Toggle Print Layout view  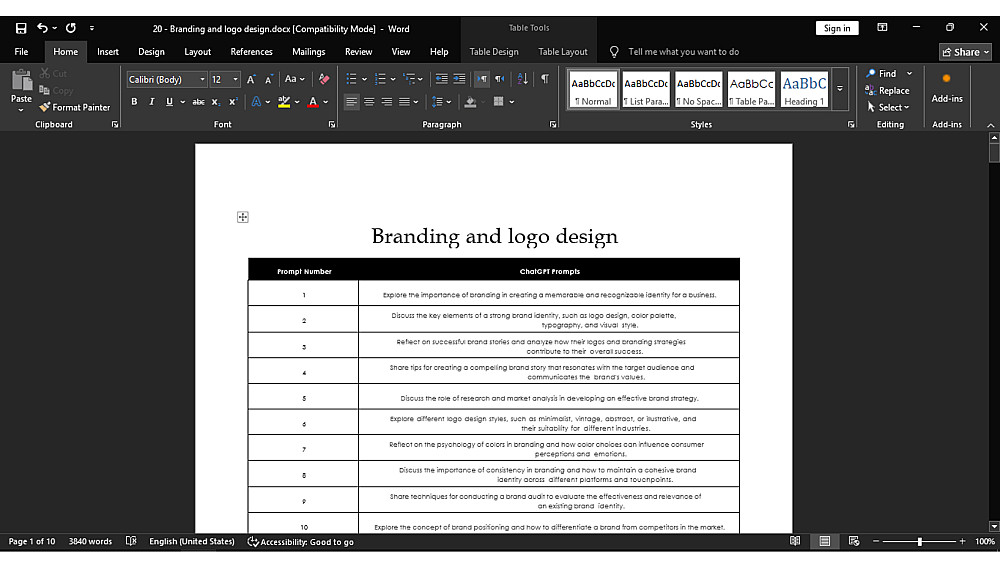825,541
